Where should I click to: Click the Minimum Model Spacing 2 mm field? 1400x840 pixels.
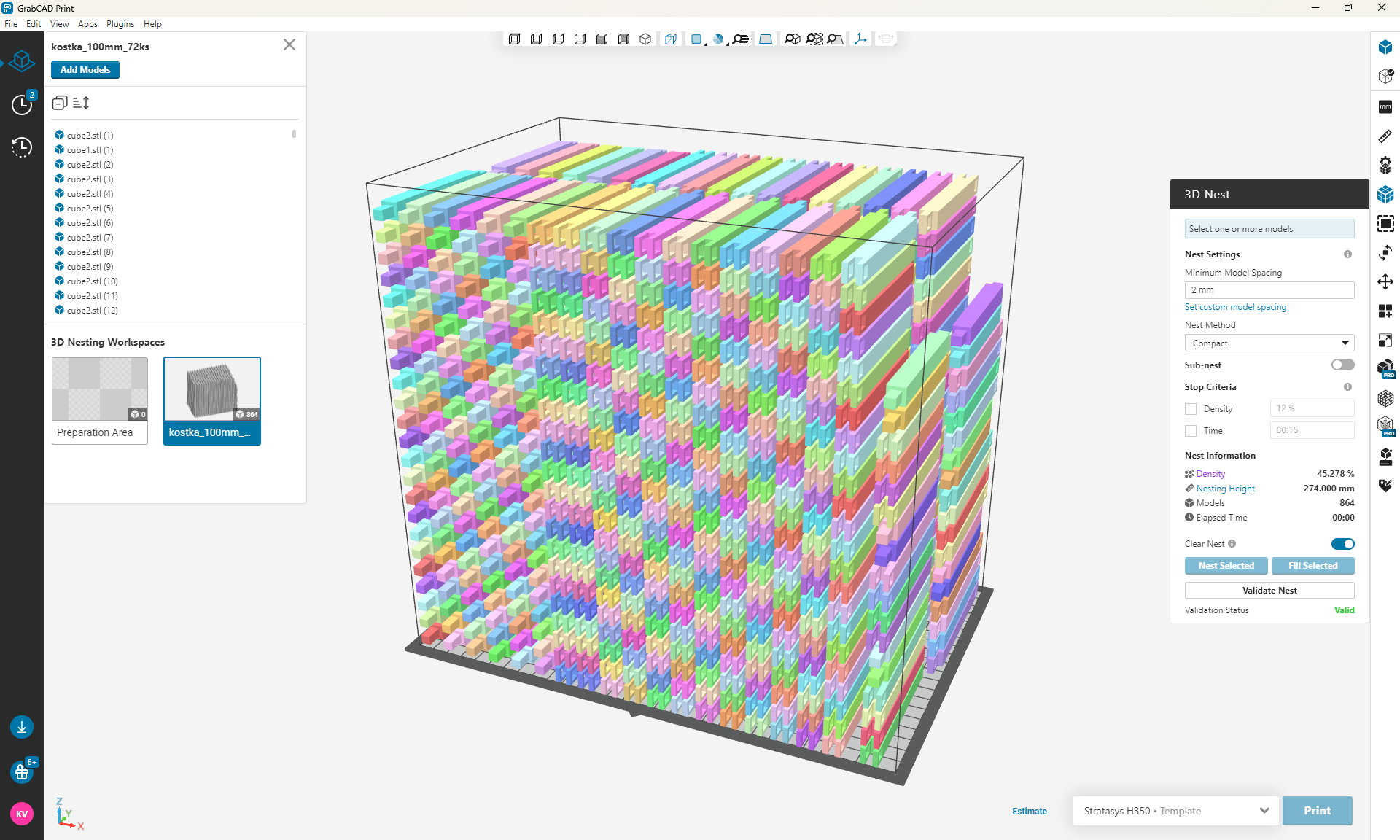pyautogui.click(x=1269, y=290)
